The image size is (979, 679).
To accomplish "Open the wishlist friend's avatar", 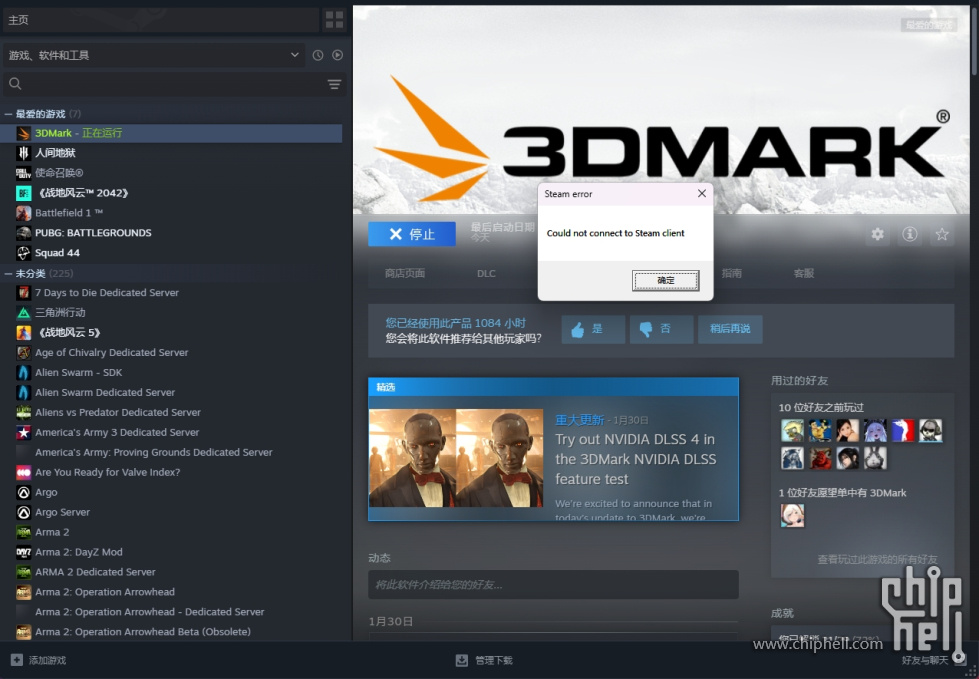I will [x=792, y=515].
